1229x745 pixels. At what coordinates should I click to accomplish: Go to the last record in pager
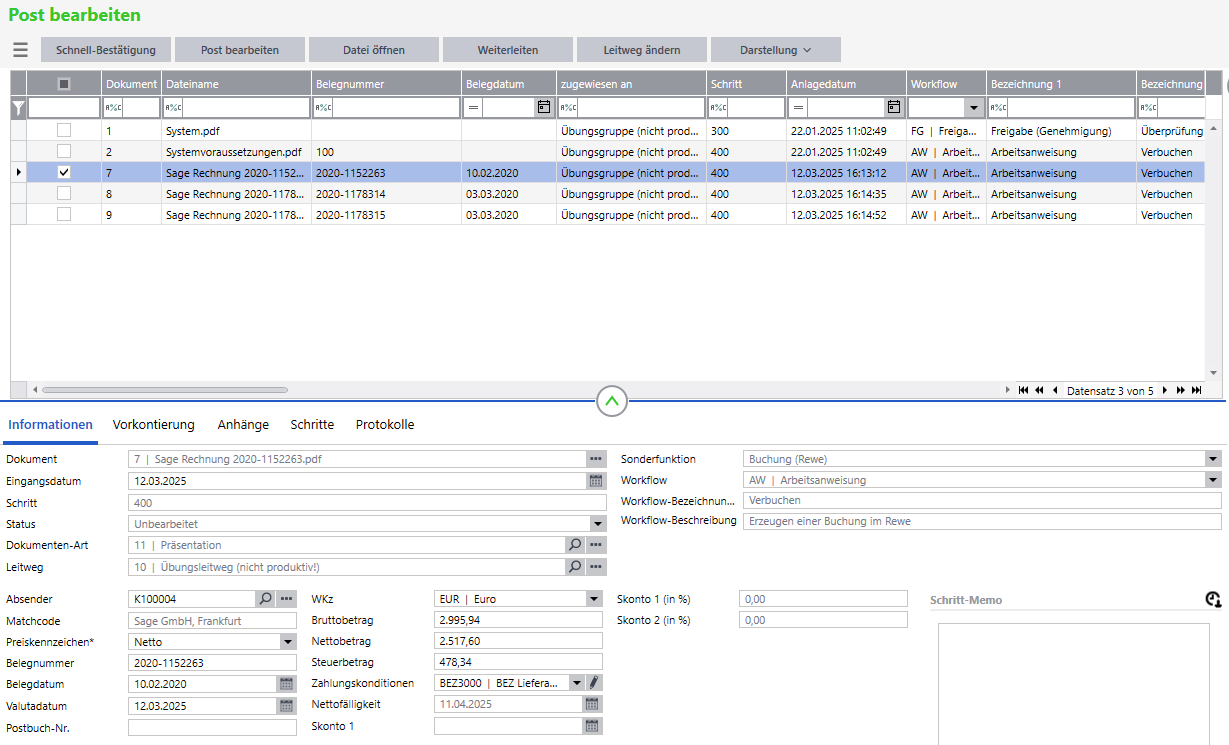click(1196, 390)
